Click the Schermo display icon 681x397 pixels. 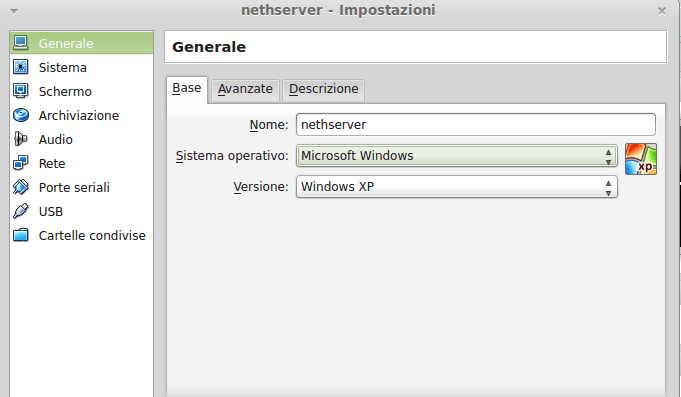(20, 91)
